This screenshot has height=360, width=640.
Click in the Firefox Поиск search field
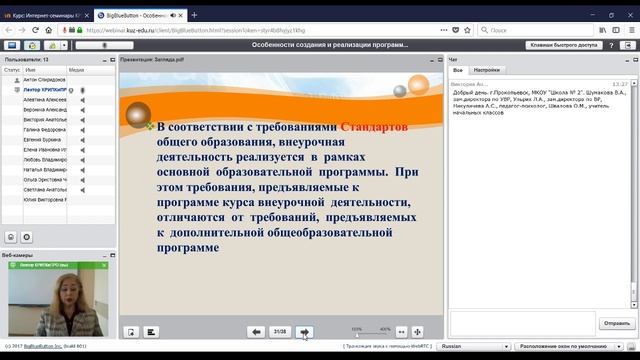(x=536, y=30)
